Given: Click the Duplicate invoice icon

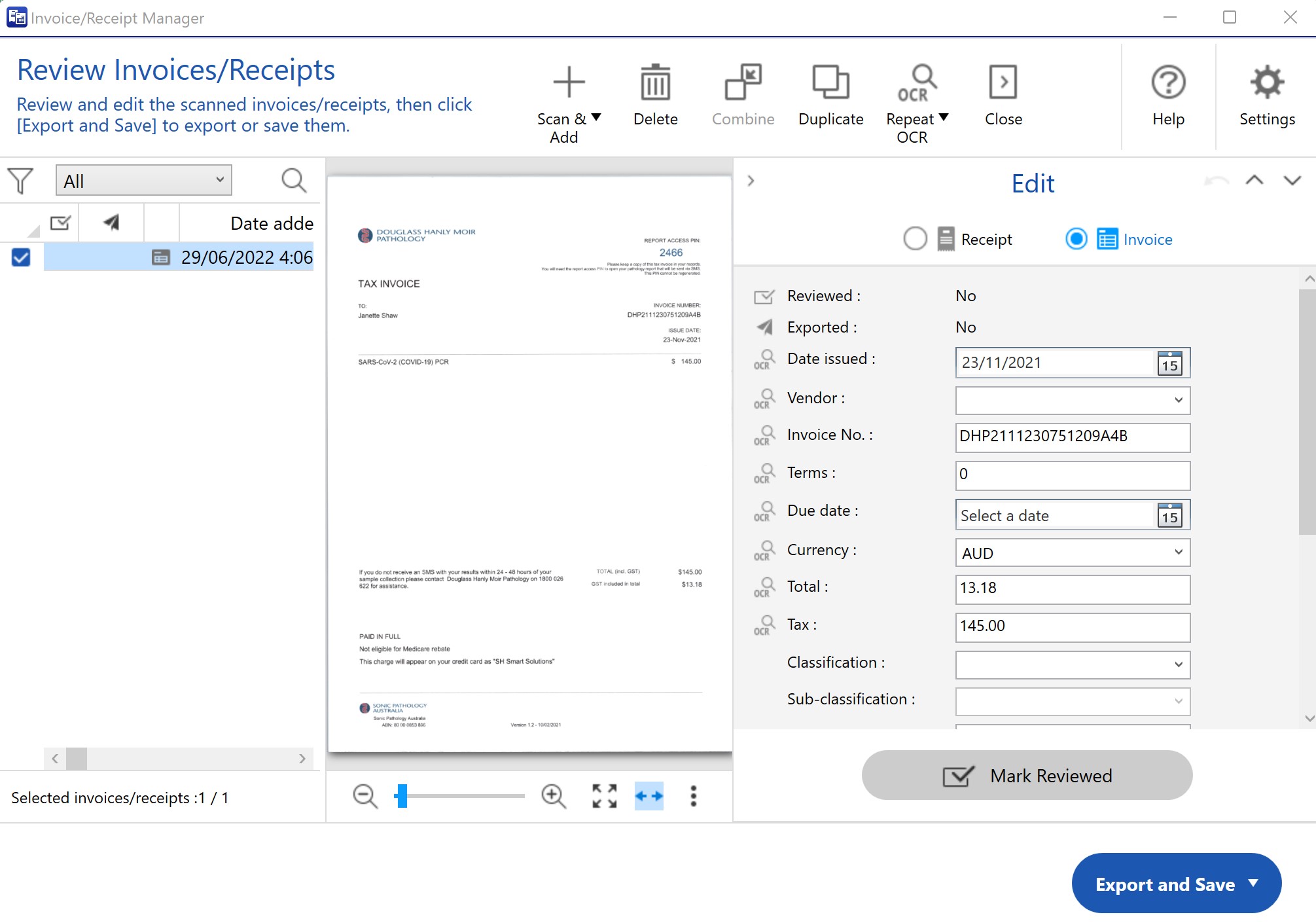Looking at the screenshot, I should pos(830,83).
